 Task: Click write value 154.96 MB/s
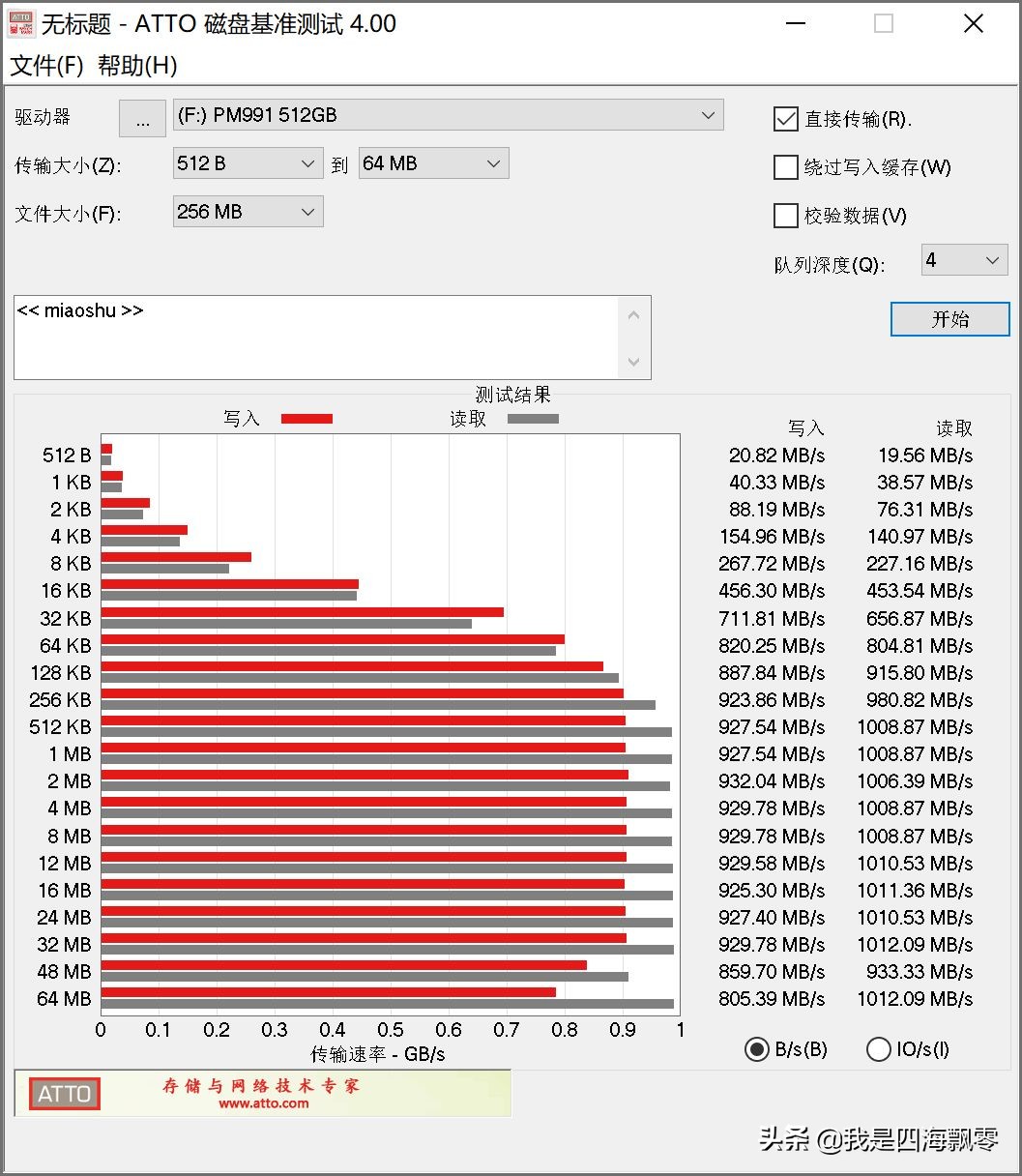click(x=773, y=537)
